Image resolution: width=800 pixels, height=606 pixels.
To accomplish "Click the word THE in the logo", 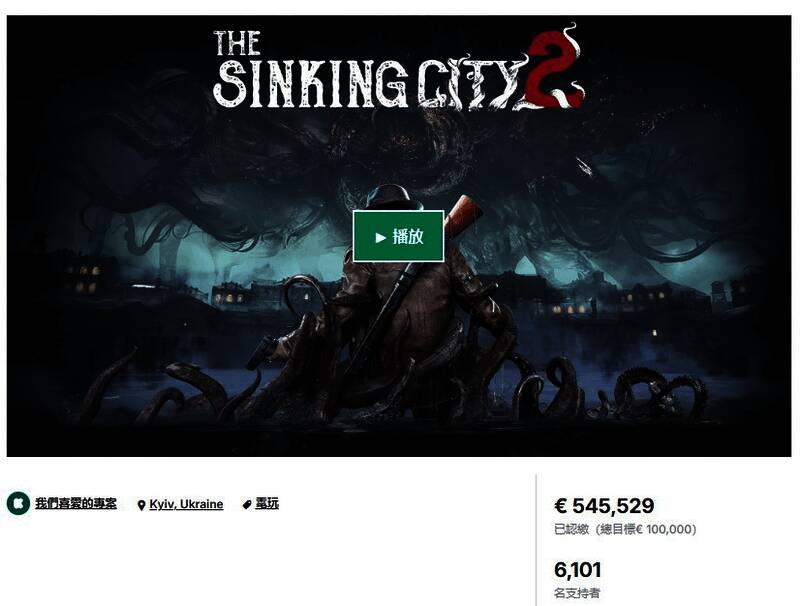I will (x=237, y=43).
